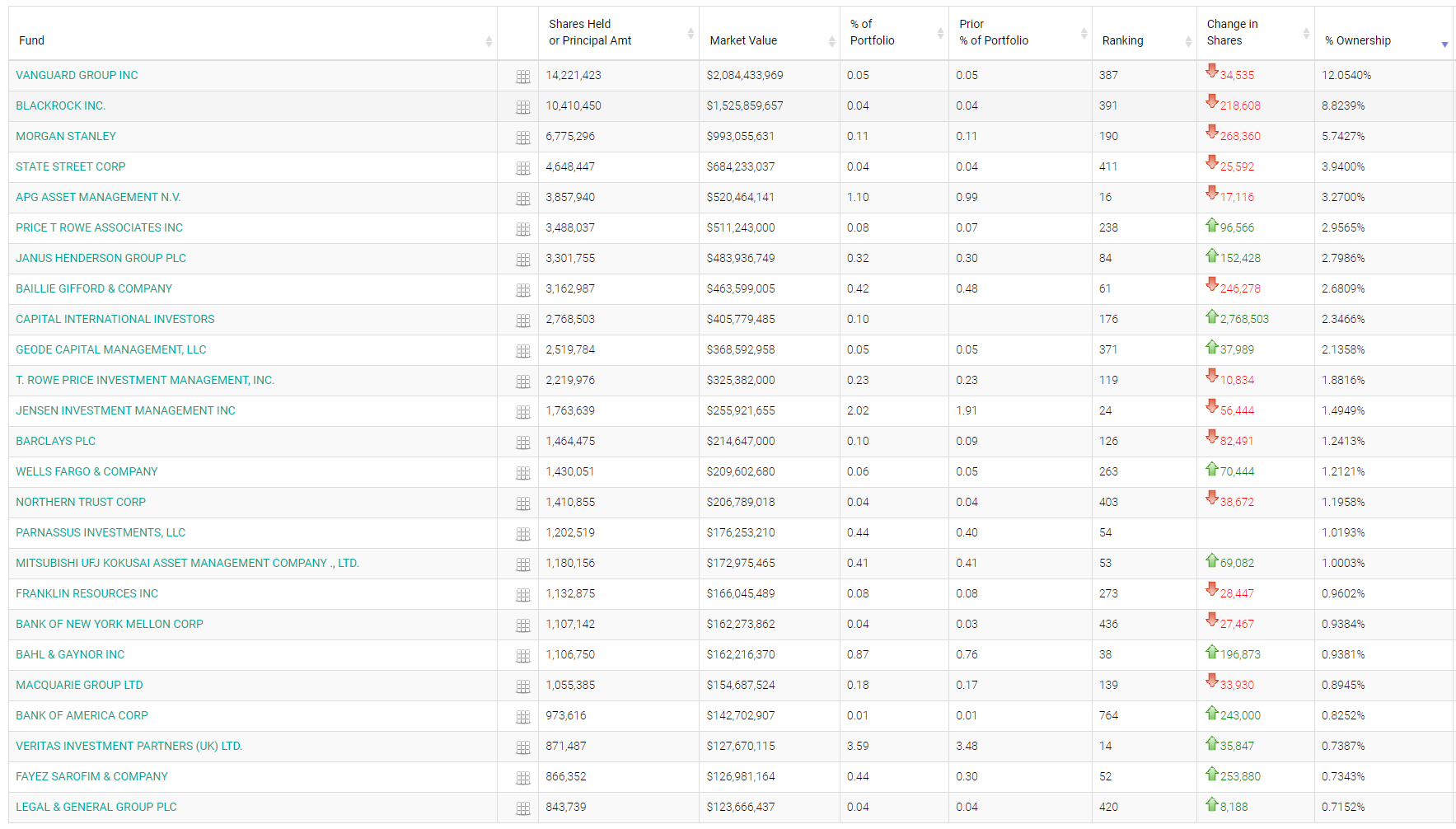Open grid icon for Franklin Resources Inc
The width and height of the screenshot is (1456, 829).
[x=522, y=595]
